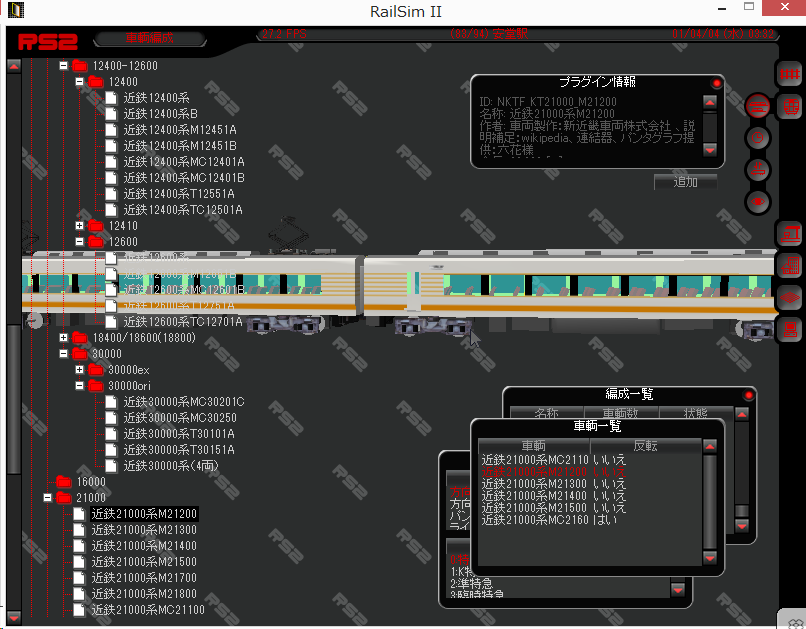The height and width of the screenshot is (629, 806).
Task: Click the file icon beside 近鉄12400系B
Action: coord(111,114)
